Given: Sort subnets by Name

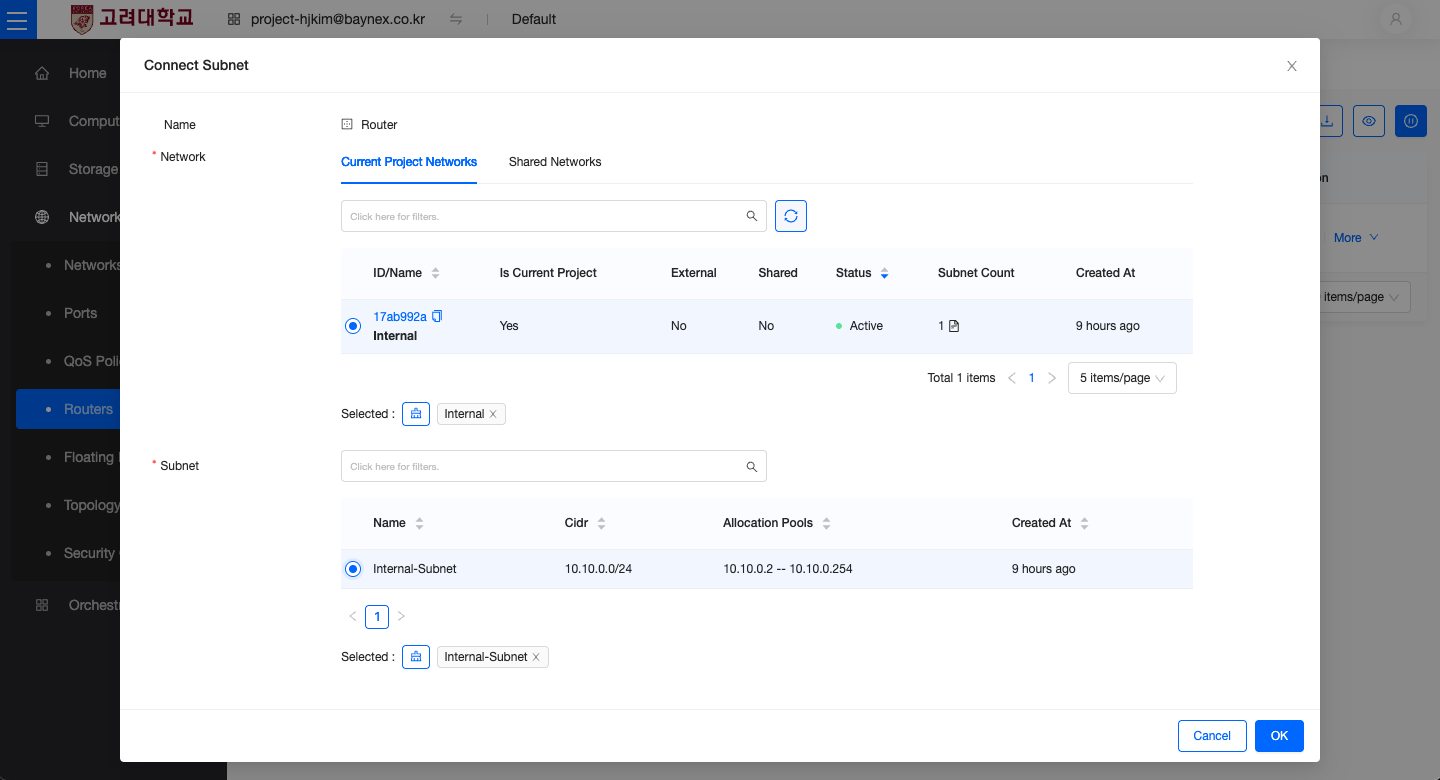Looking at the screenshot, I should 419,523.
